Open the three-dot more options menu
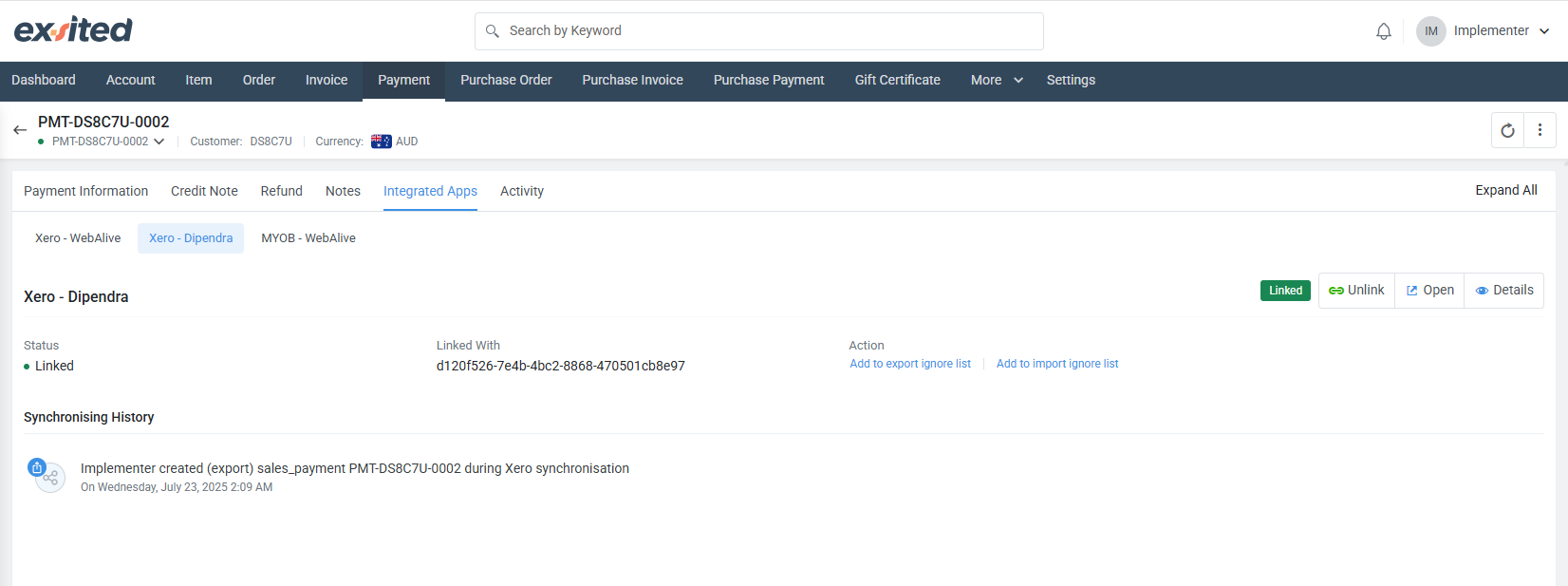 point(1540,130)
